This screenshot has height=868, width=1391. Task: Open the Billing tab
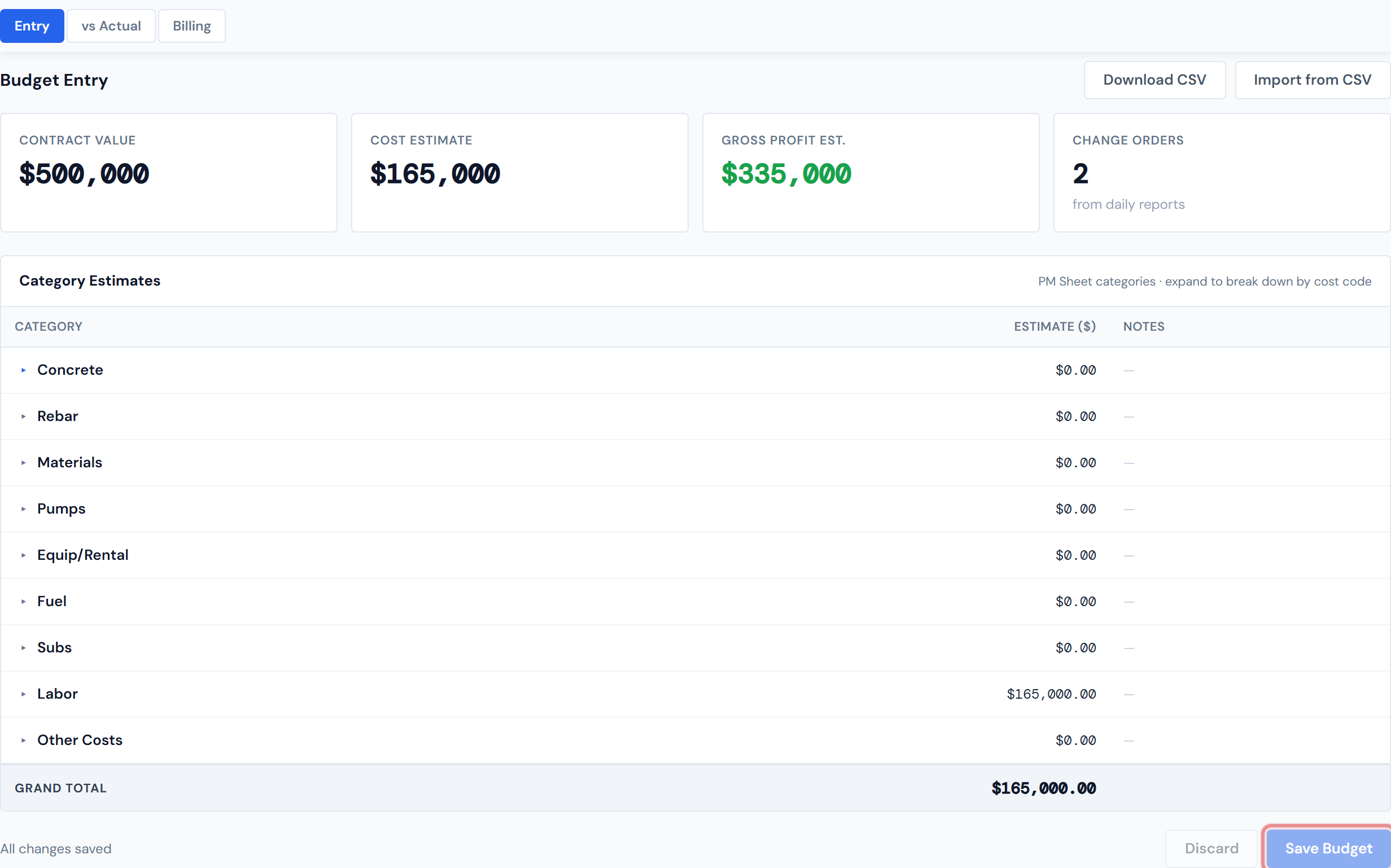191,25
